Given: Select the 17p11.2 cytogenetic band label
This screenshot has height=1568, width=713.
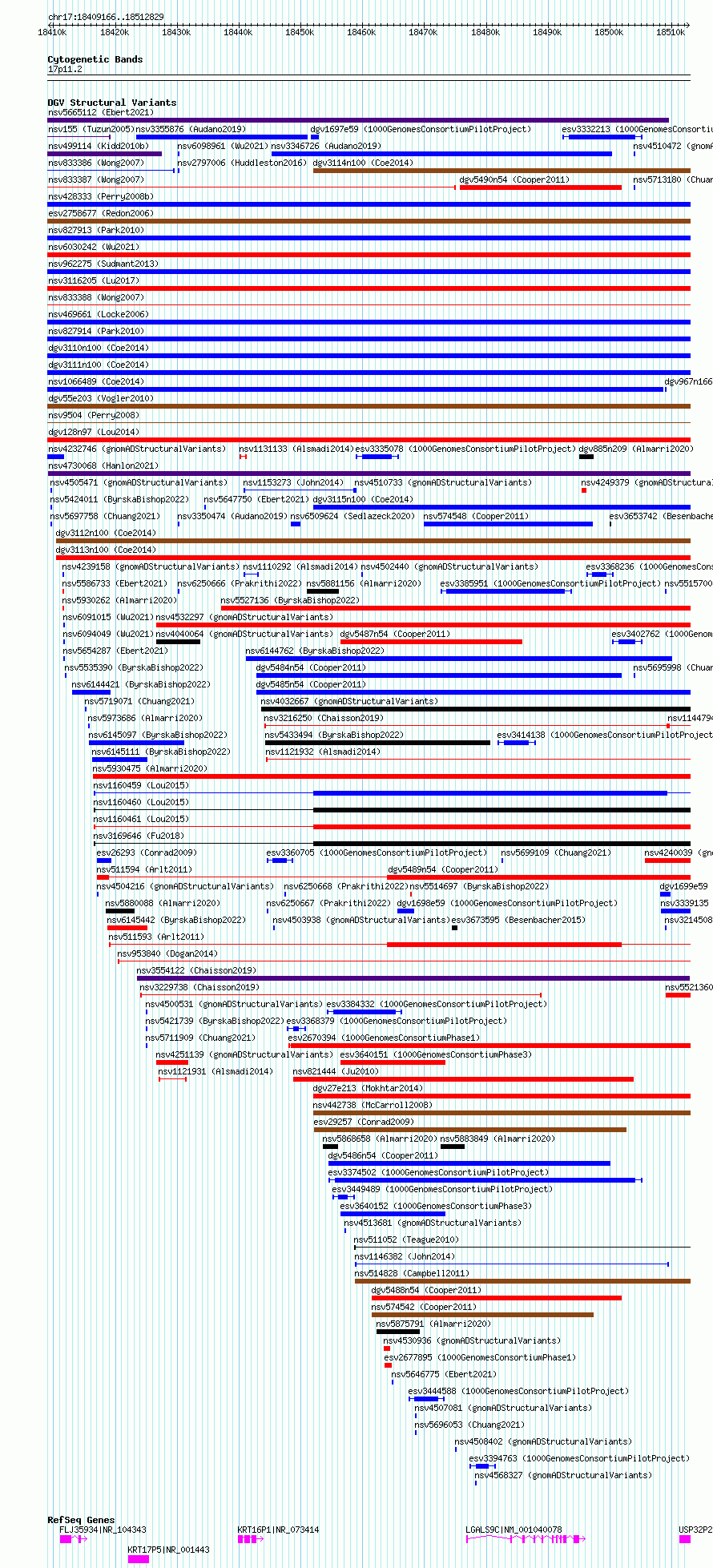Looking at the screenshot, I should pos(65,70).
